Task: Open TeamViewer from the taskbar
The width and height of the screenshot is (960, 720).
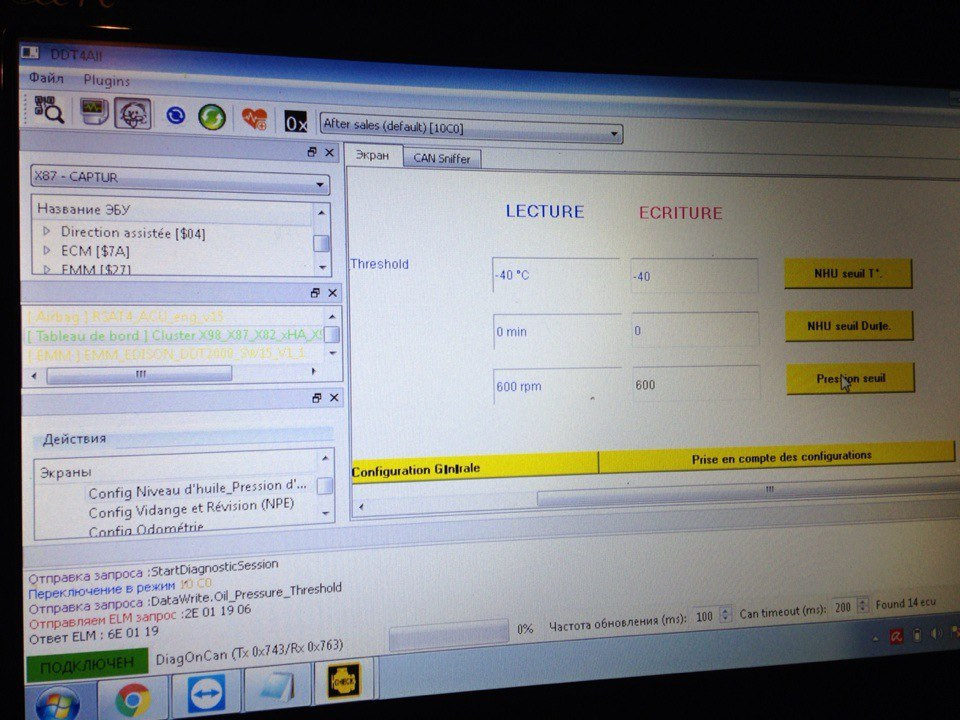Action: pos(206,694)
